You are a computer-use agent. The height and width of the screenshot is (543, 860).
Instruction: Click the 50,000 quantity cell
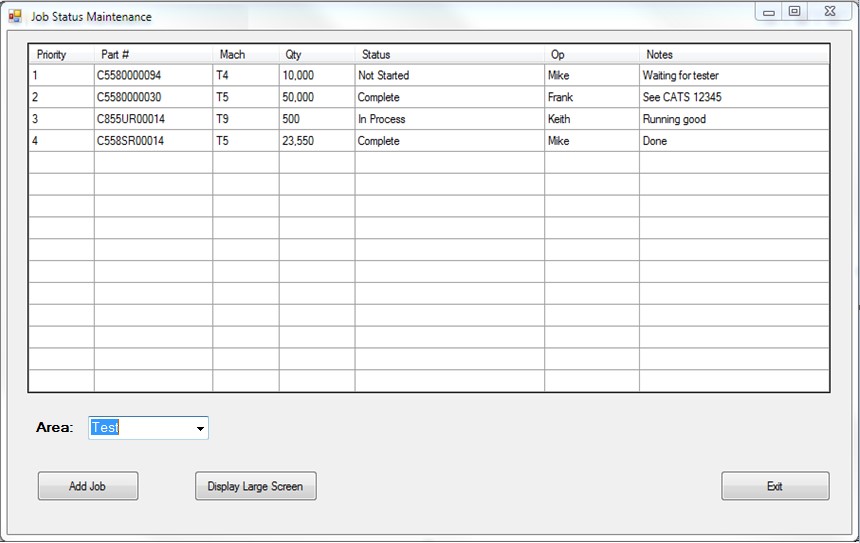click(x=317, y=97)
